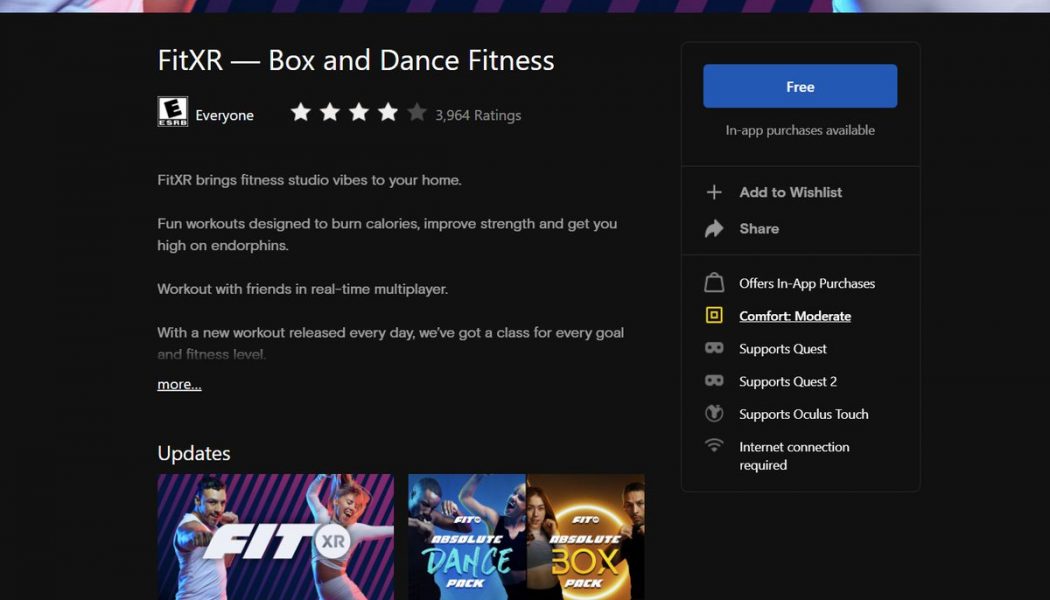Click the first star in the rating row
1050x600 pixels.
pyautogui.click(x=301, y=113)
